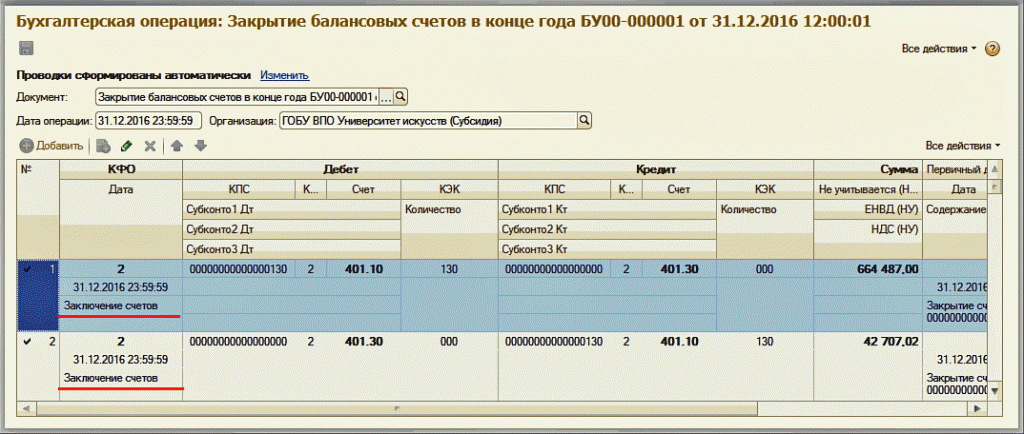Image resolution: width=1024 pixels, height=434 pixels.
Task: Click the Дебет column header
Action: pos(340,170)
